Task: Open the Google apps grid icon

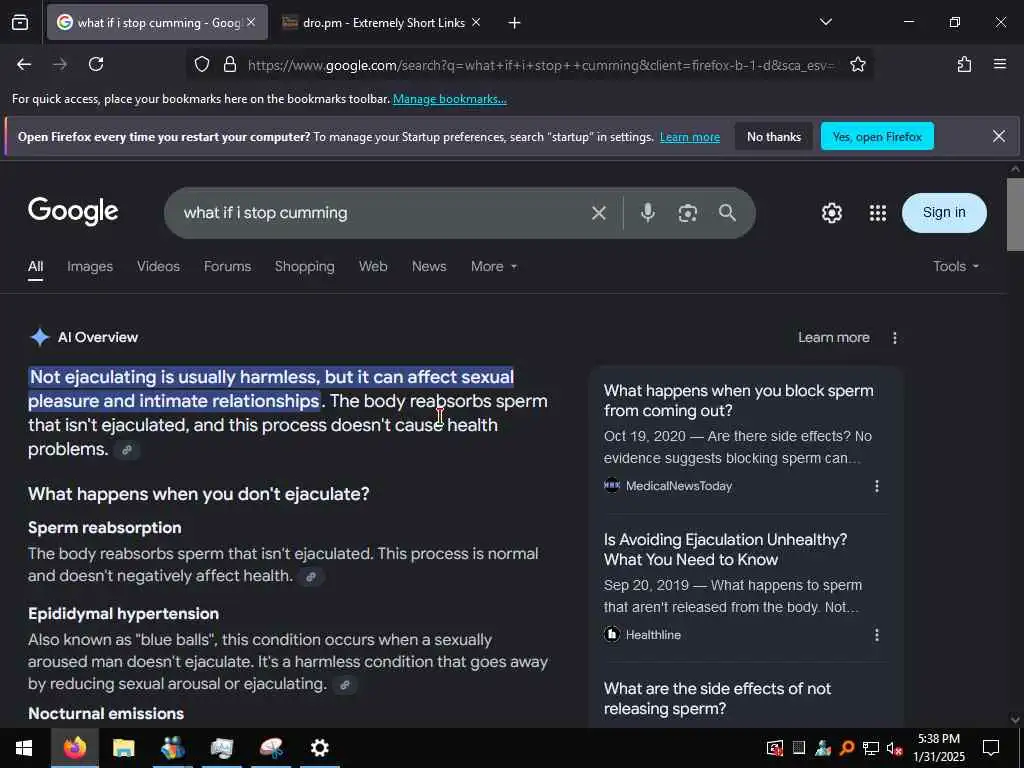Action: (878, 213)
